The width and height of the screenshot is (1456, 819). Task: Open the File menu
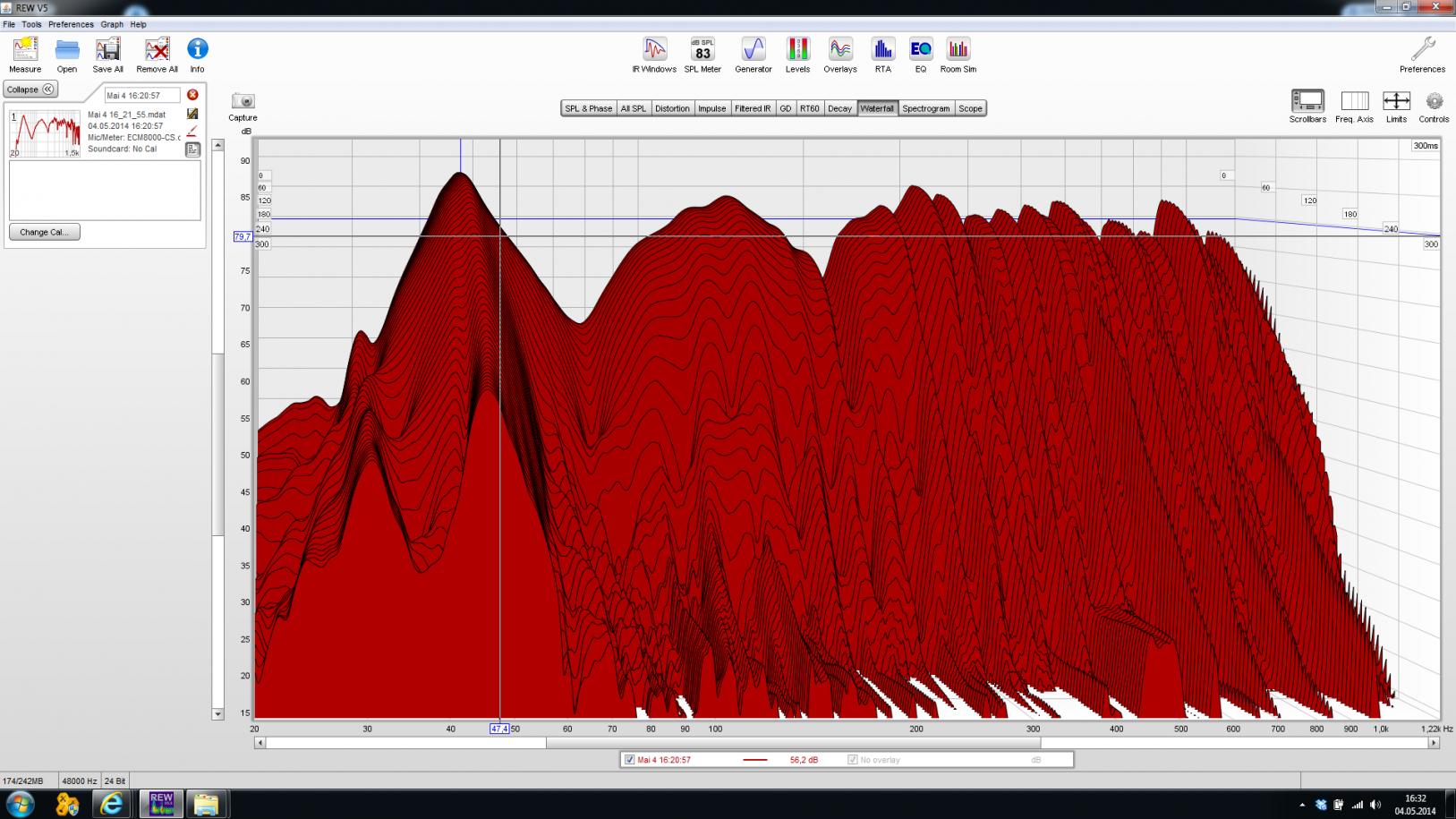9,24
